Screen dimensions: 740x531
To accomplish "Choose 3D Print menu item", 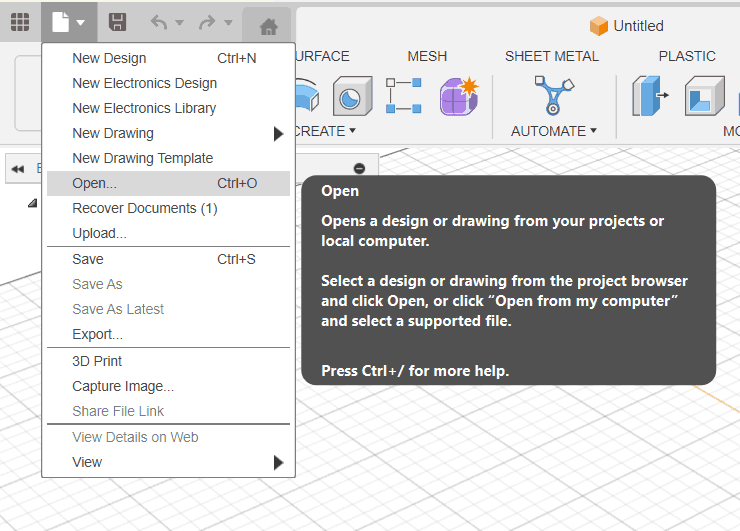I will click(168, 361).
